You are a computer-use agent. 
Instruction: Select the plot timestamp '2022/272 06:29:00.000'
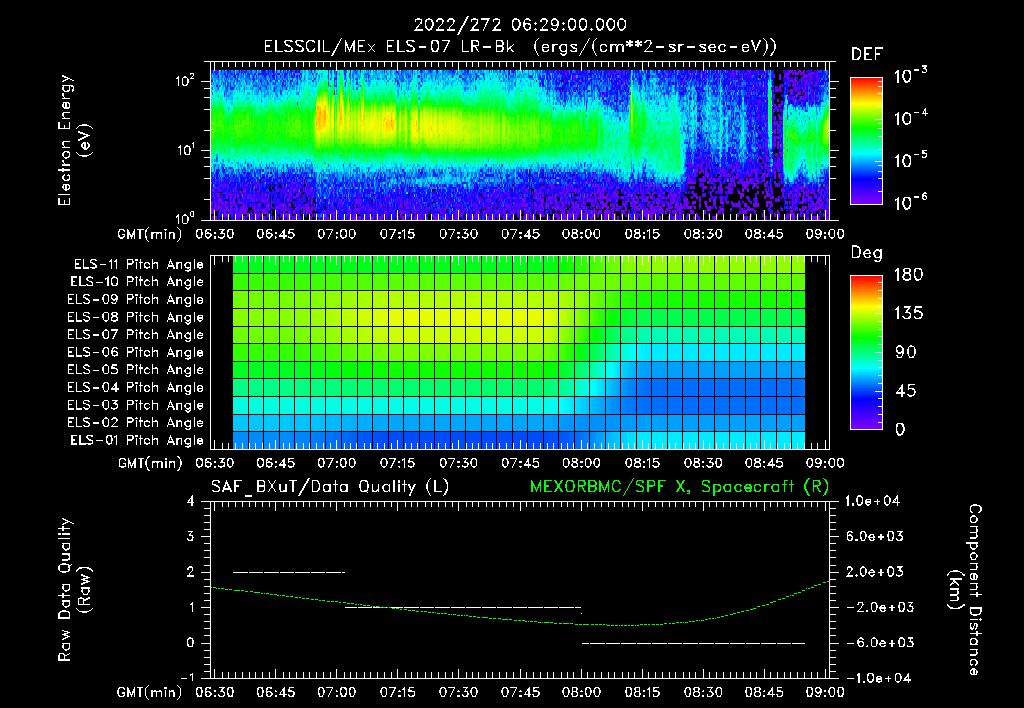coord(520,25)
